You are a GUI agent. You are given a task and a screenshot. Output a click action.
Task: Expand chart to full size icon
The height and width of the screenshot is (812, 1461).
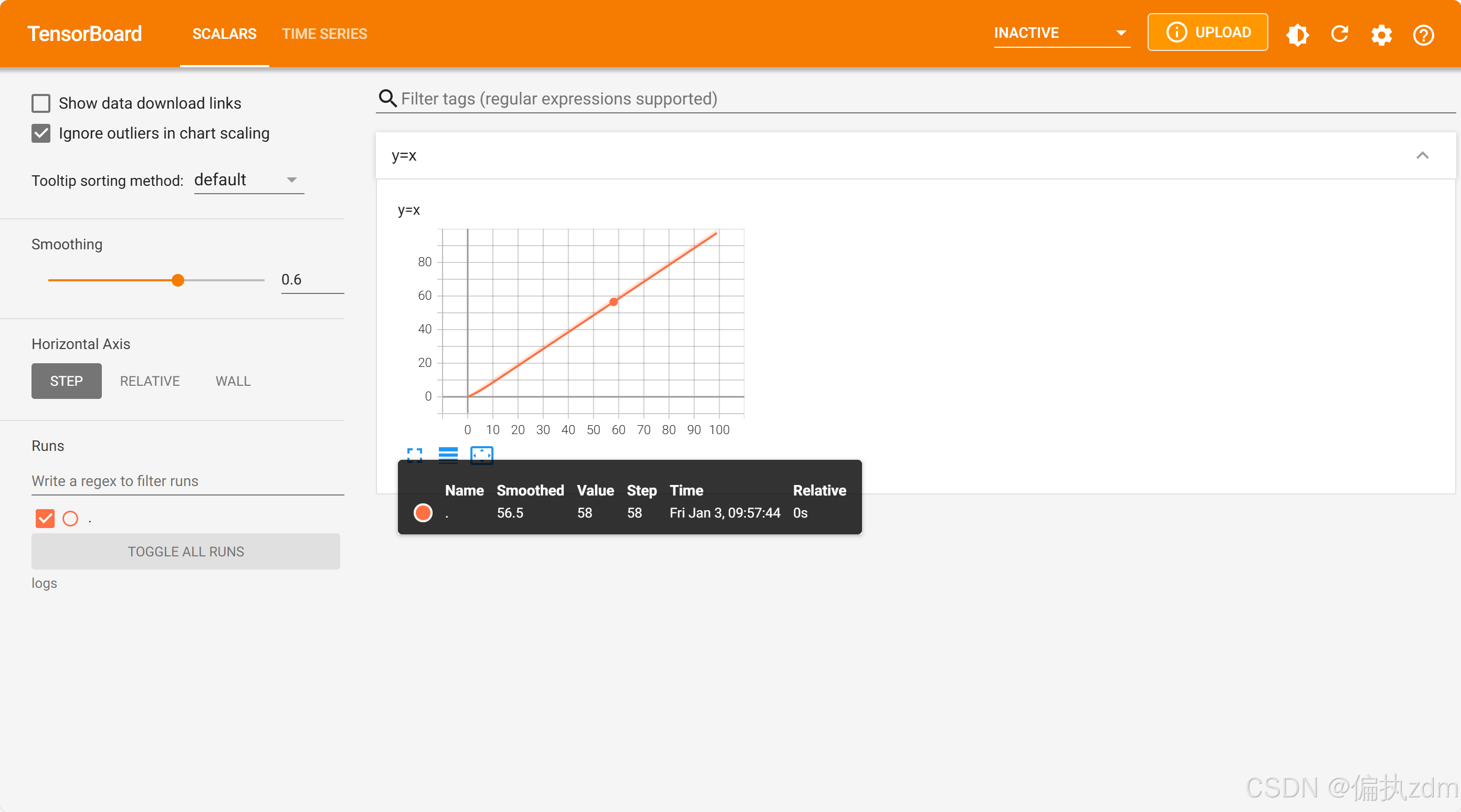tap(415, 455)
